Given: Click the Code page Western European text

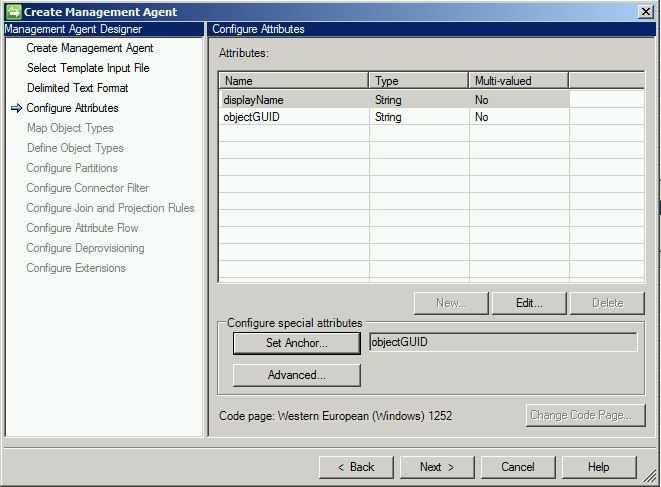Looking at the screenshot, I should pos(336,416).
